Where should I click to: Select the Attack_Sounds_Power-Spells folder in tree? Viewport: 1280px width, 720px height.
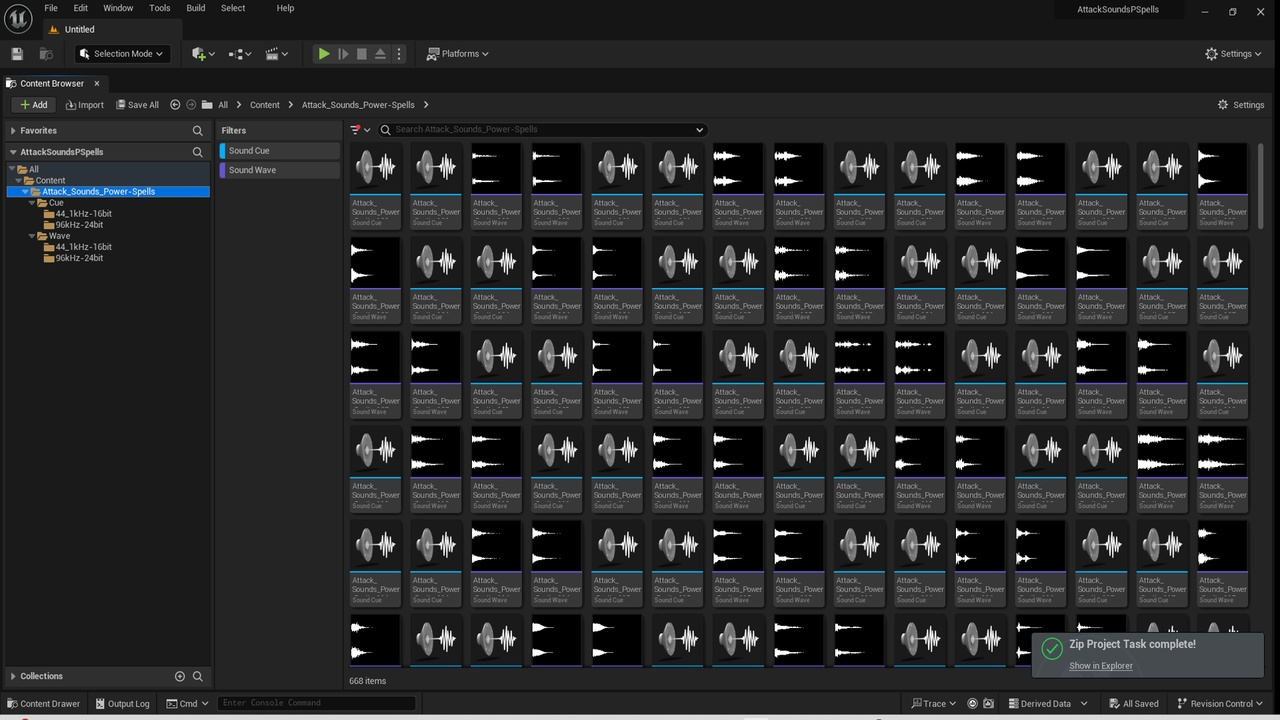point(98,192)
